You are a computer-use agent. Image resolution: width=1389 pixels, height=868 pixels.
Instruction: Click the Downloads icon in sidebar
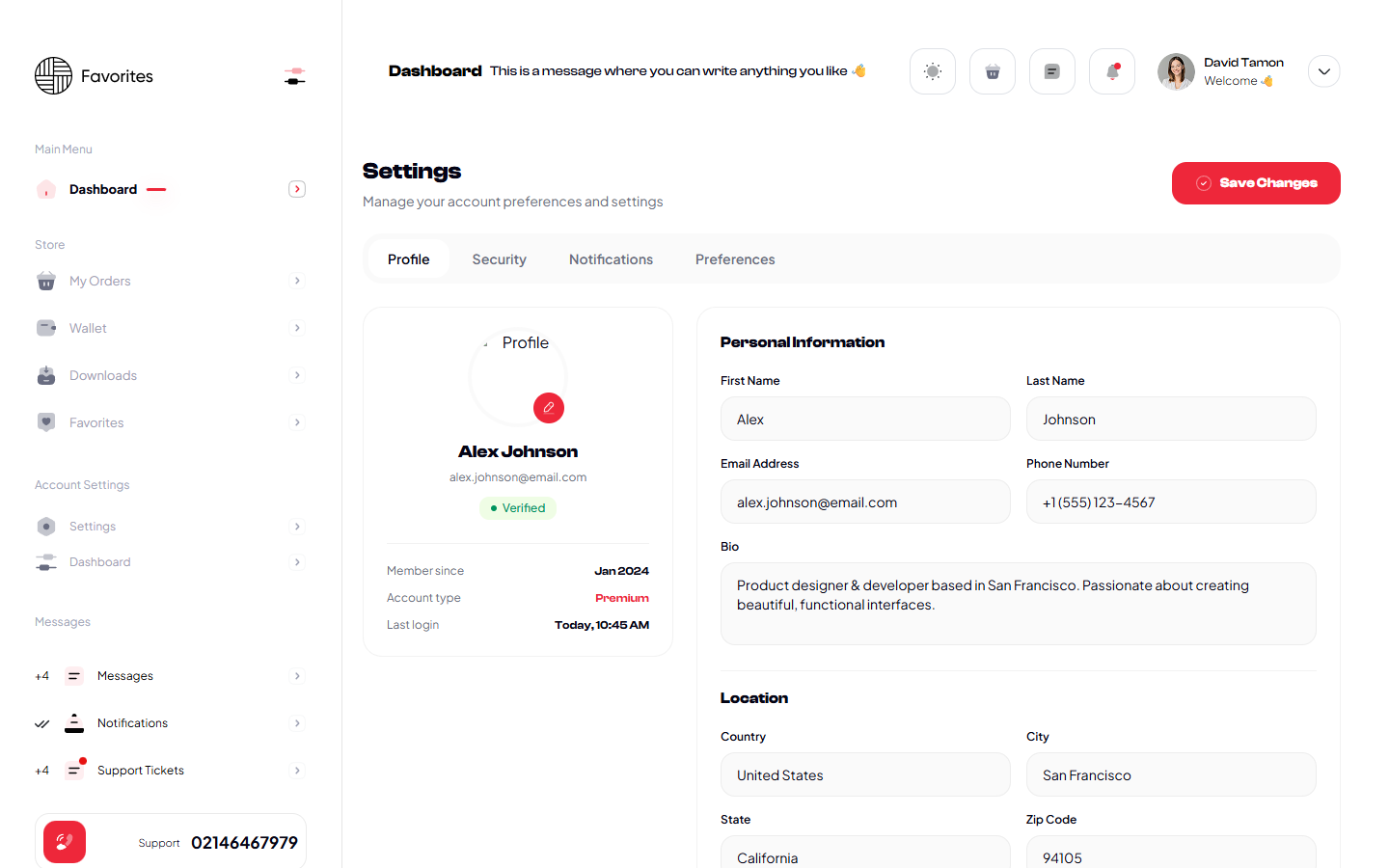coord(46,375)
